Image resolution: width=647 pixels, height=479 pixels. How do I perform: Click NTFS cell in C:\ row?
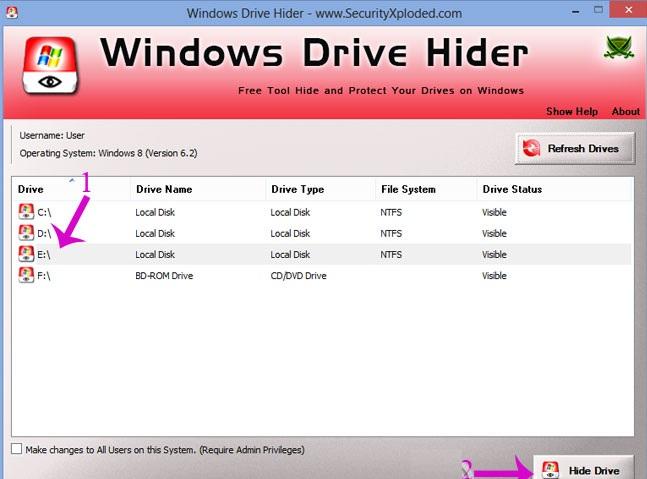(x=391, y=212)
